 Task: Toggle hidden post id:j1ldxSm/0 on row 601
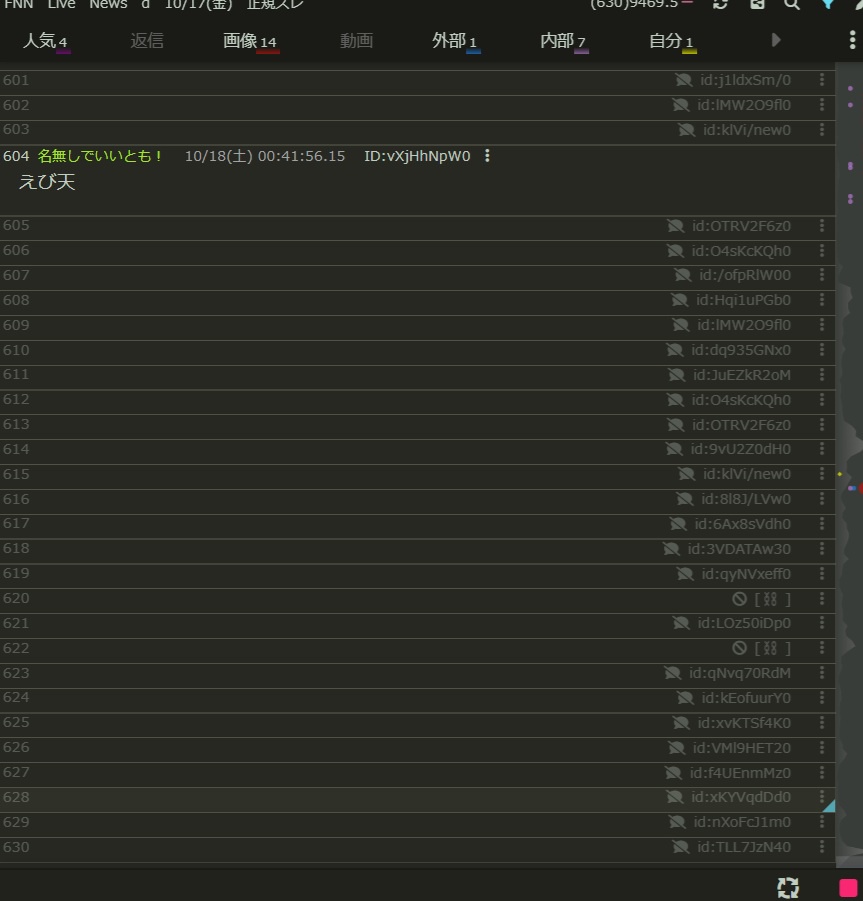684,80
